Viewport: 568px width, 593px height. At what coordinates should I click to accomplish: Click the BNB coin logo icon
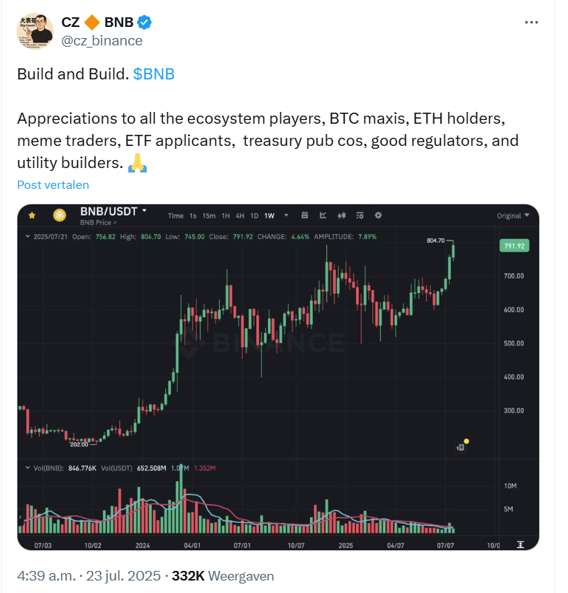(60, 215)
